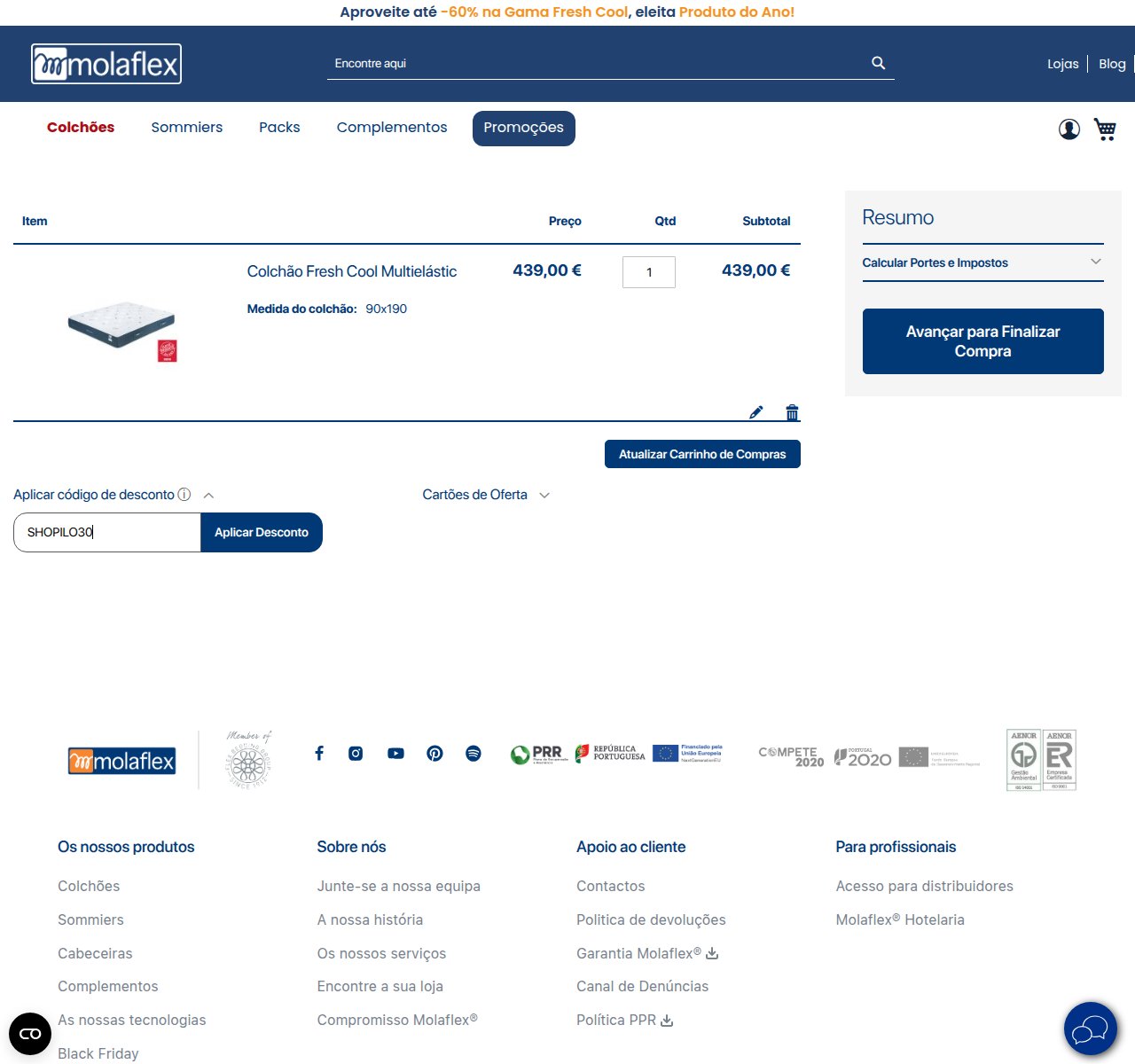
Task: Open Molaflex Hotelaria link
Action: pyautogui.click(x=900, y=920)
